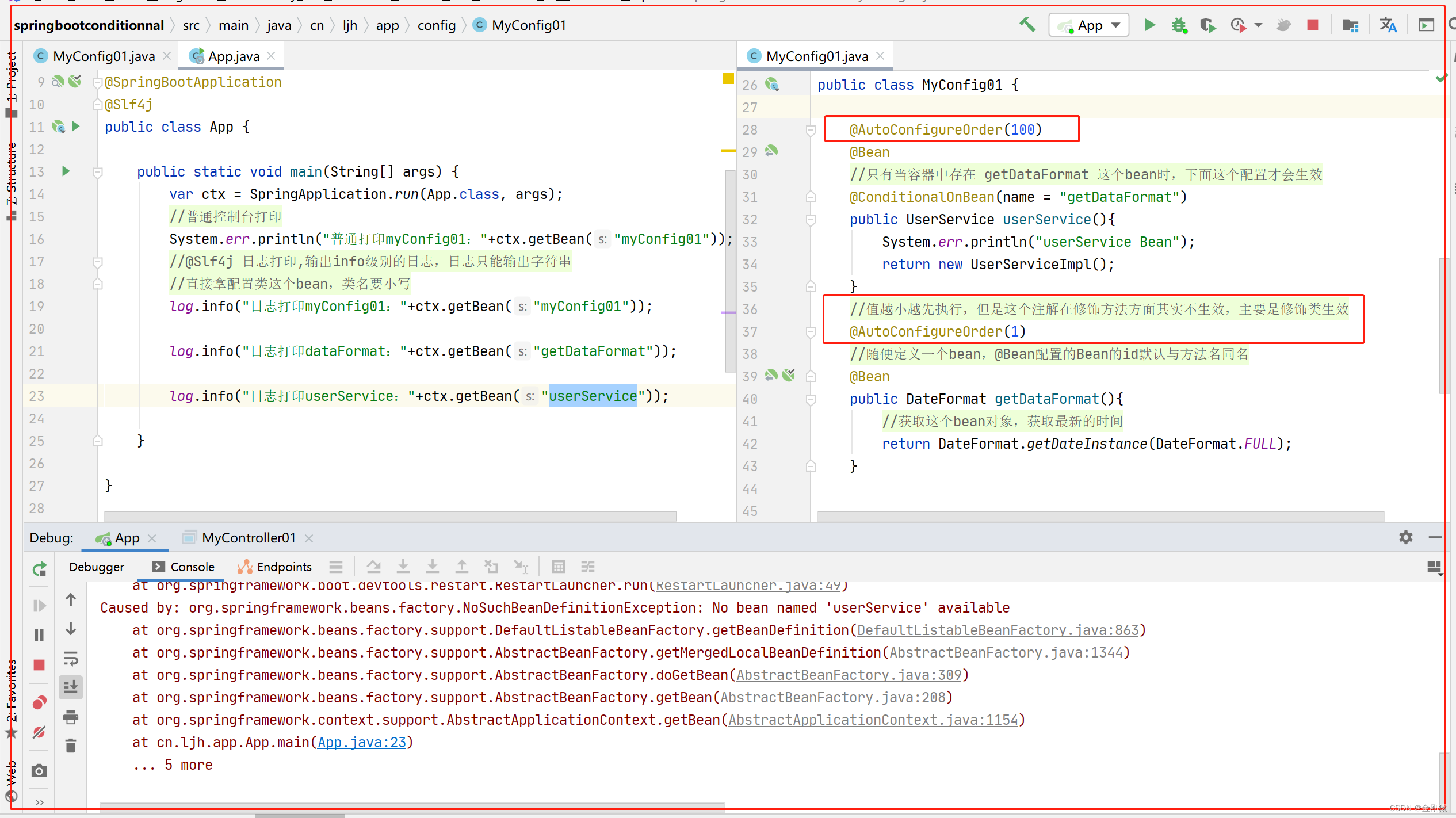Screen dimensions: 1456x818
Task: Stop debug session with red square in sidebar
Action: (39, 665)
